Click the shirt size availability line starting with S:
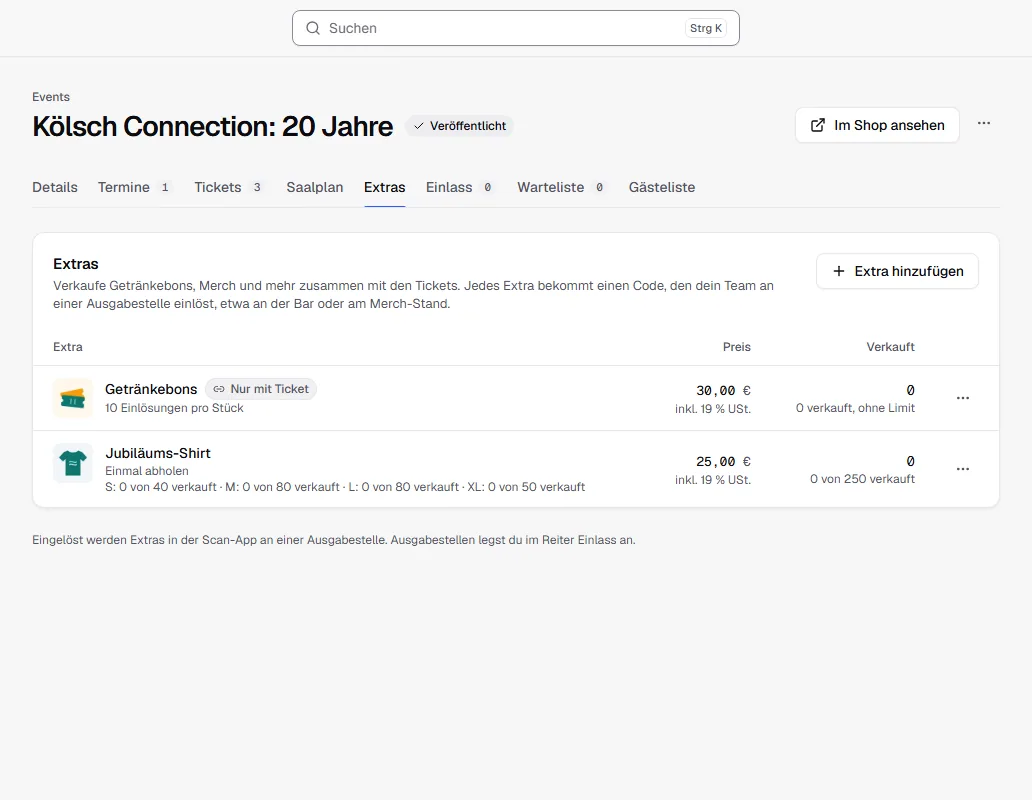1032x800 pixels. coord(345,487)
